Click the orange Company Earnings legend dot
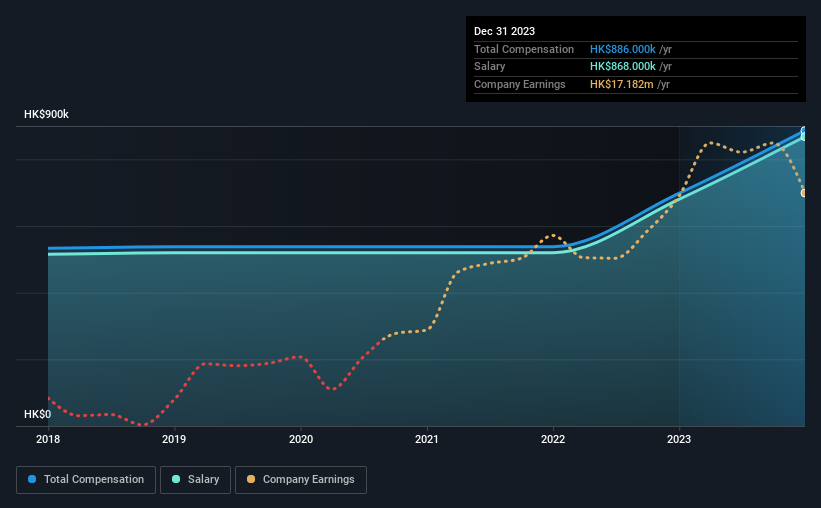Viewport: 821px width, 508px height. 251,479
